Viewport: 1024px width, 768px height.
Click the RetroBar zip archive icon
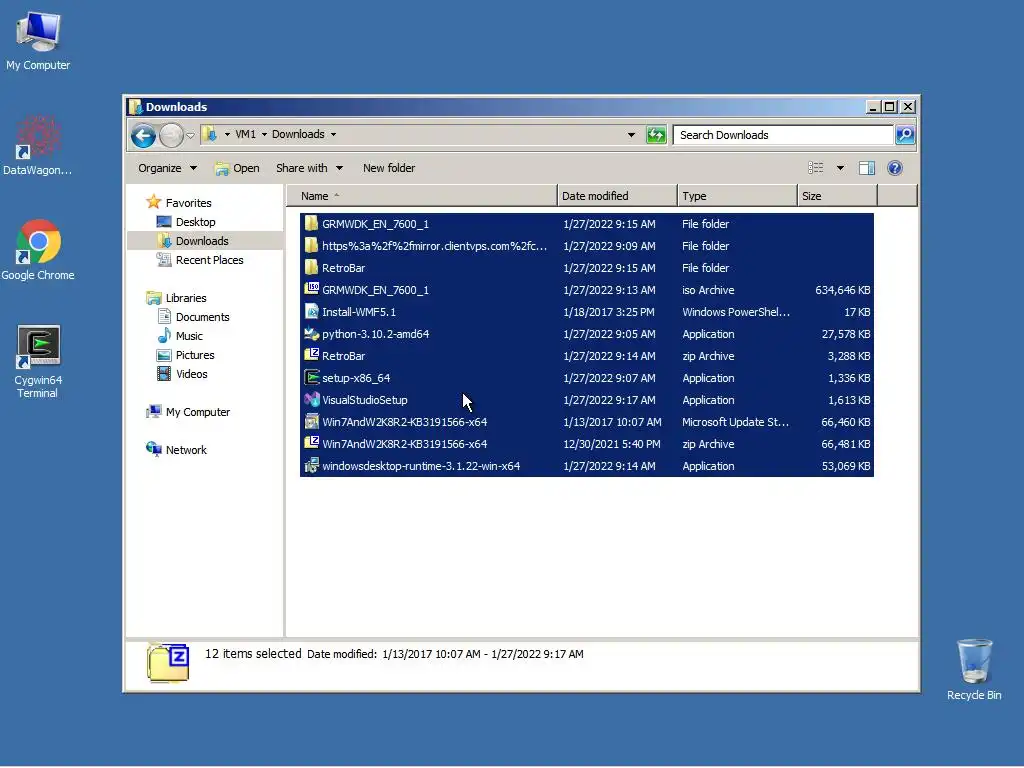click(x=312, y=355)
